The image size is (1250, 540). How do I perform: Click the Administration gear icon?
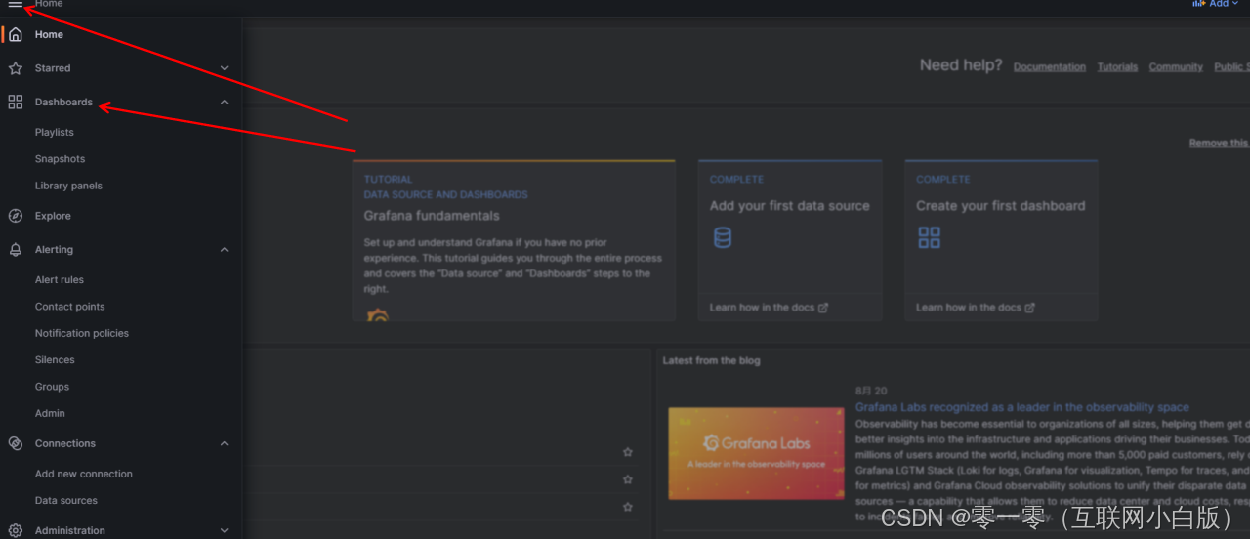[15, 530]
